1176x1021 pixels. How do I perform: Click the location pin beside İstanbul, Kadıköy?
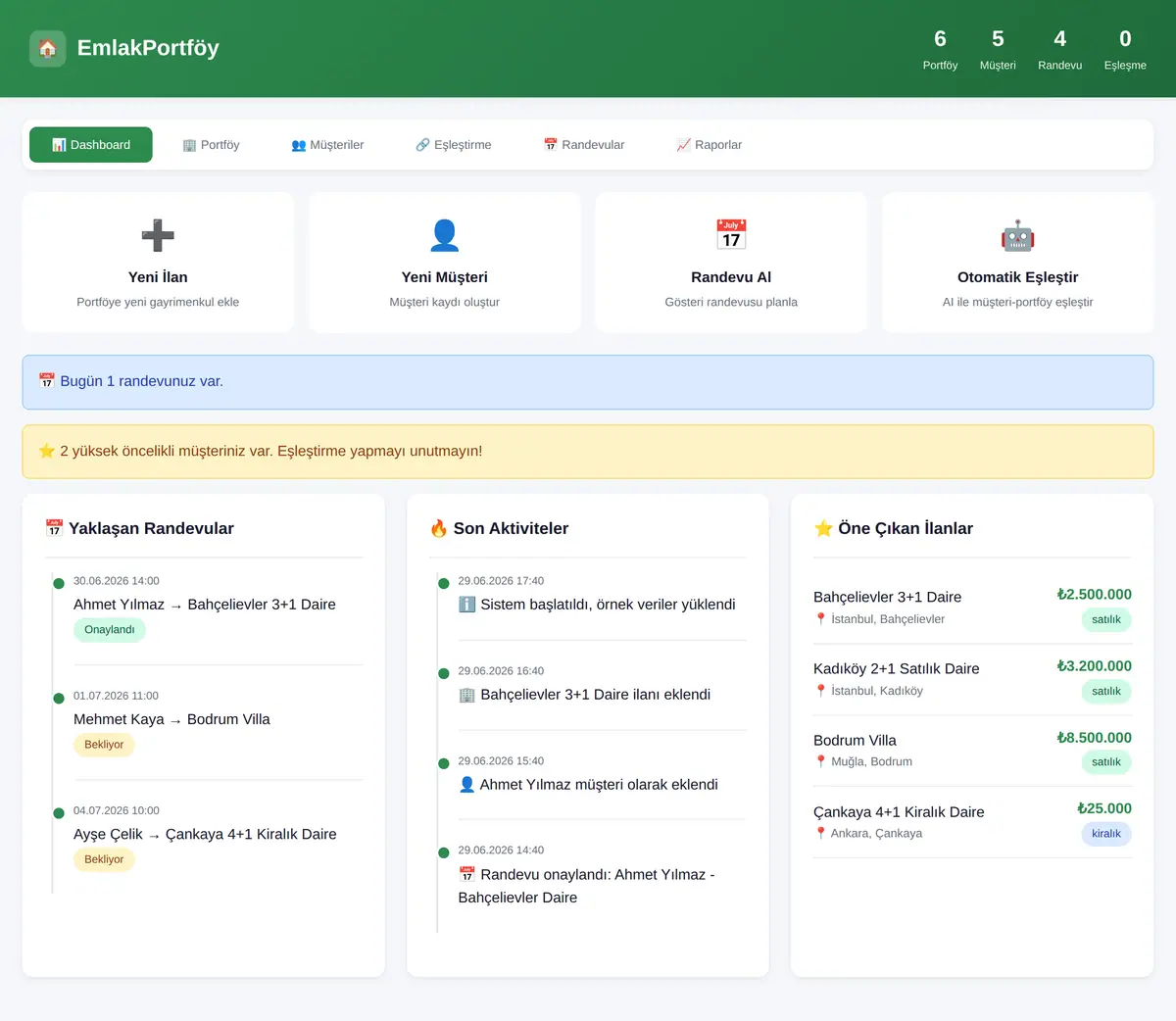821,691
